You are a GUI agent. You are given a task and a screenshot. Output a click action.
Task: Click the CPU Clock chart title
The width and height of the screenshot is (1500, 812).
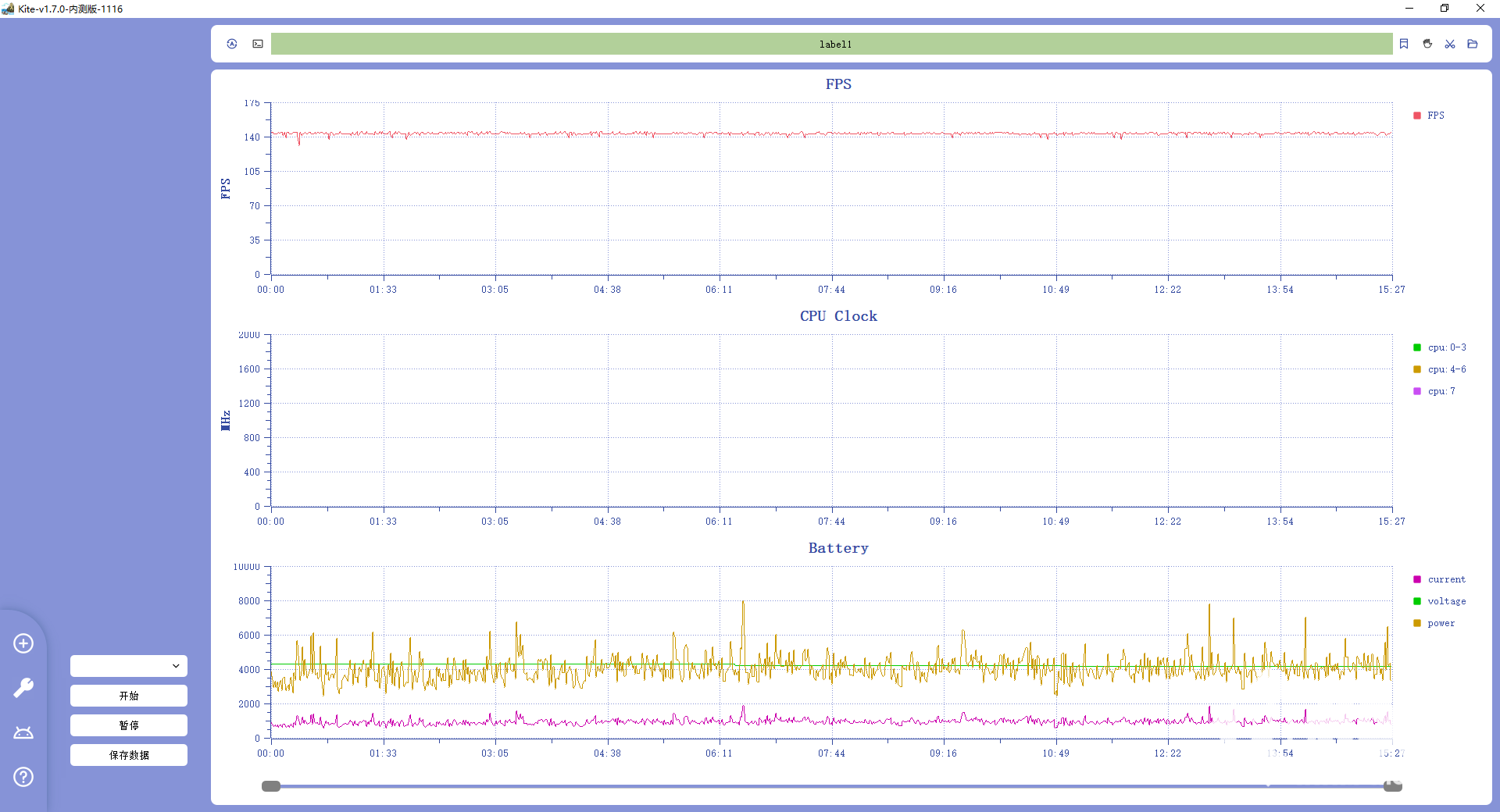pos(838,316)
